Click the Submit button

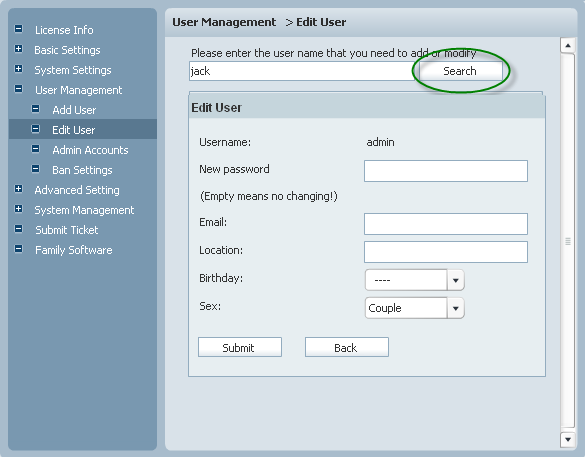240,347
